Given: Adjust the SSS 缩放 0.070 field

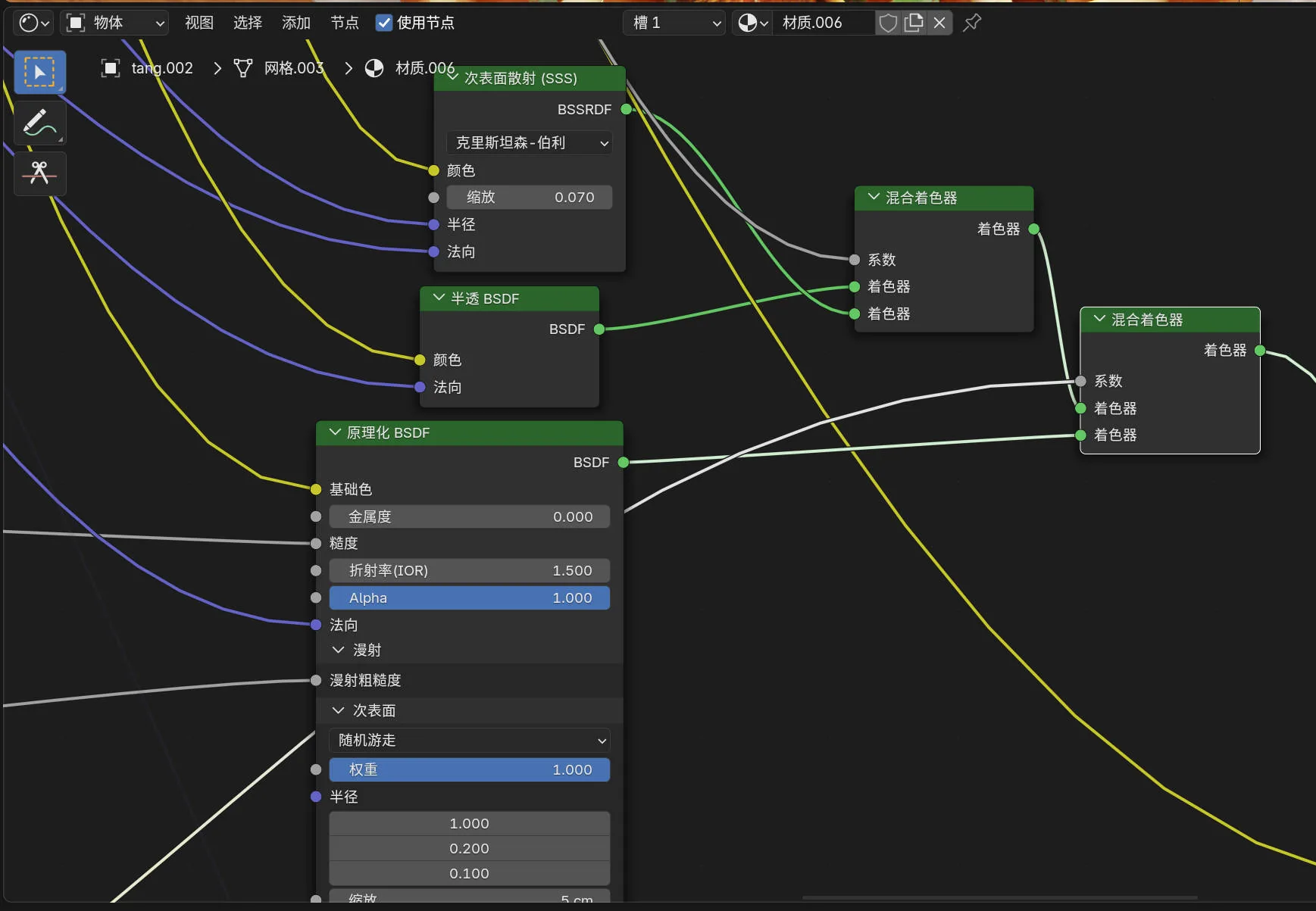Looking at the screenshot, I should coord(530,197).
